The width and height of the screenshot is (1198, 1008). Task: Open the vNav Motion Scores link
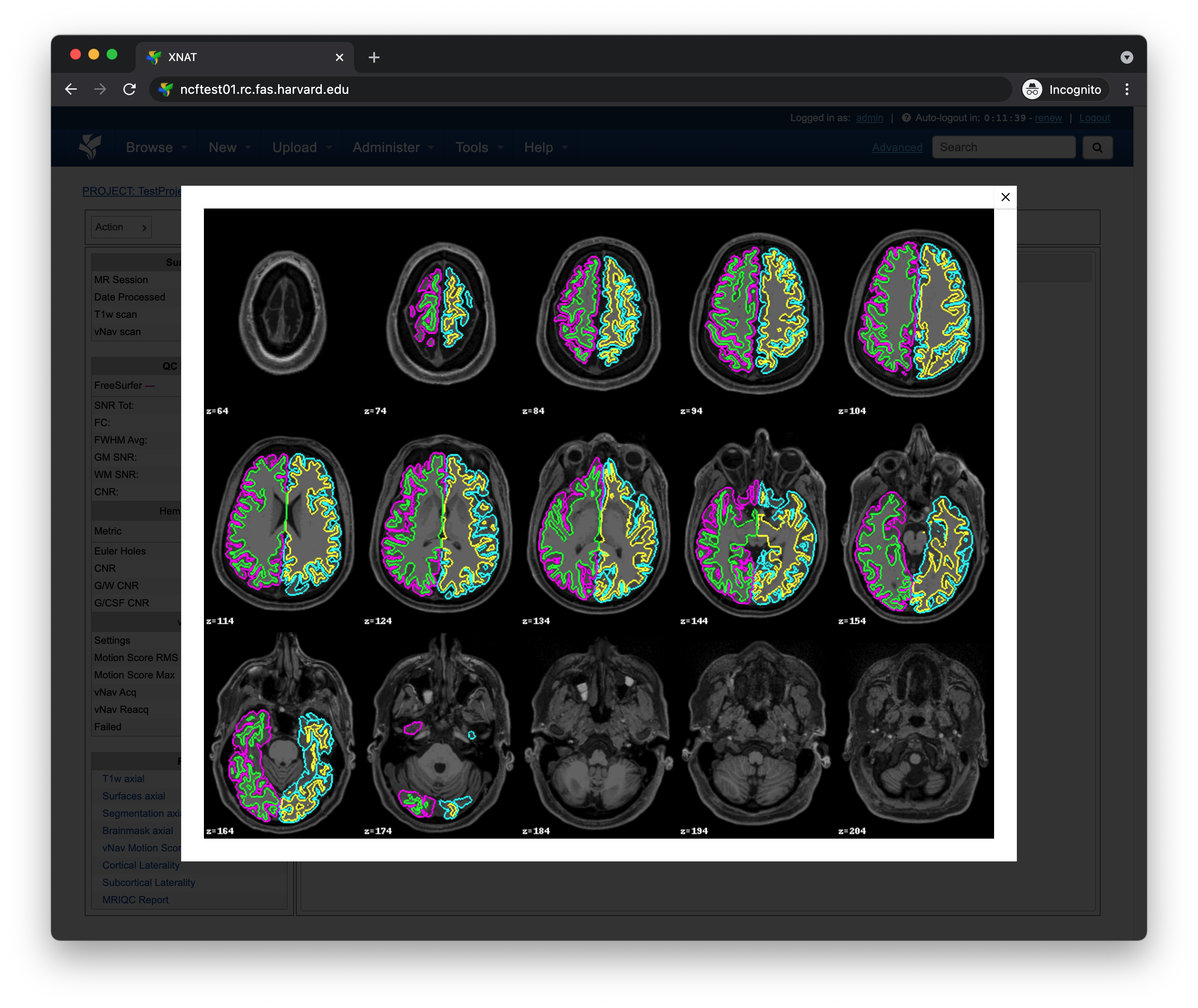click(142, 847)
